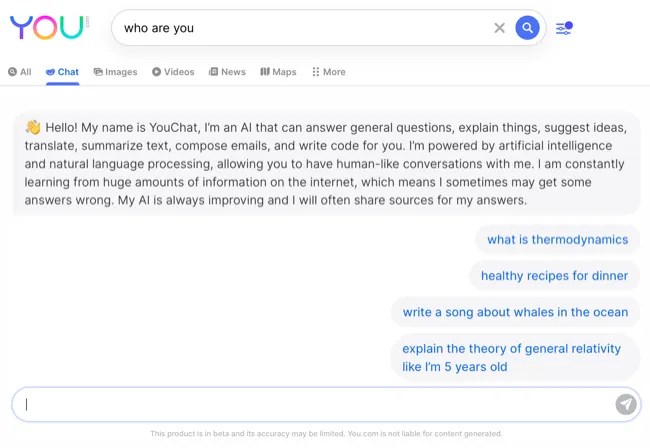Click the waving hand emoji in the reply

point(32,128)
